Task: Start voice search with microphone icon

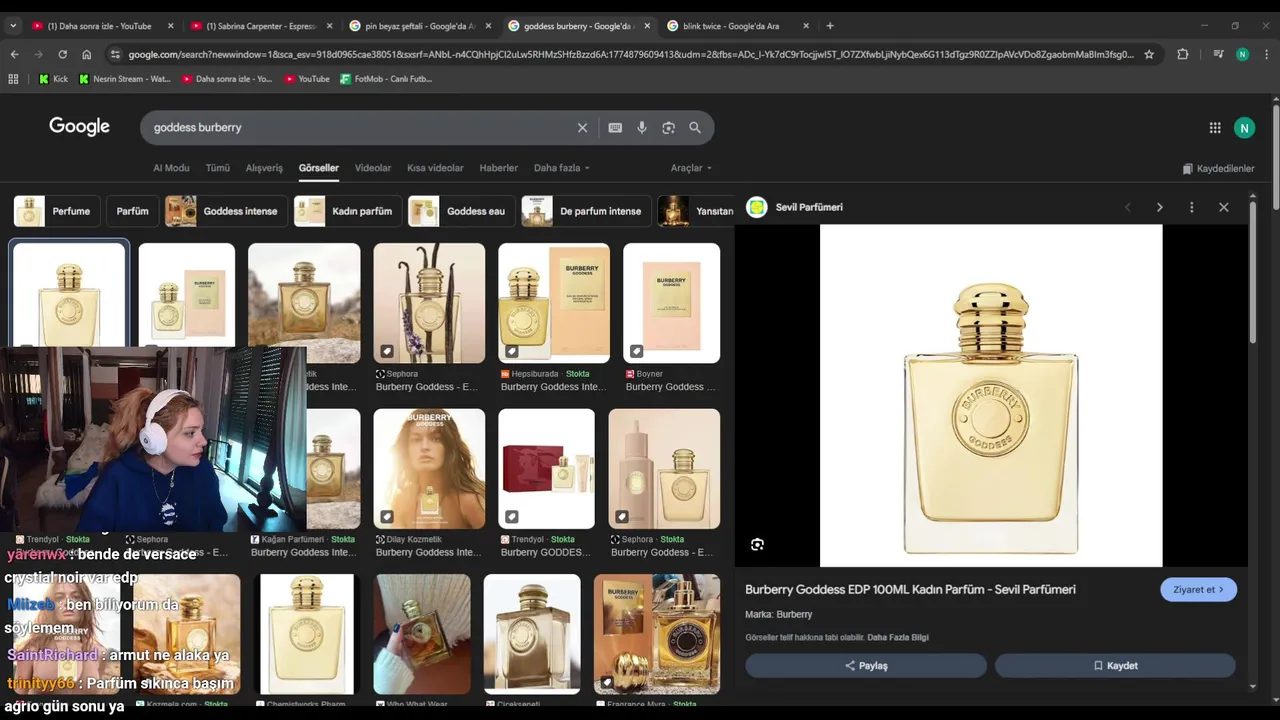Action: [642, 128]
